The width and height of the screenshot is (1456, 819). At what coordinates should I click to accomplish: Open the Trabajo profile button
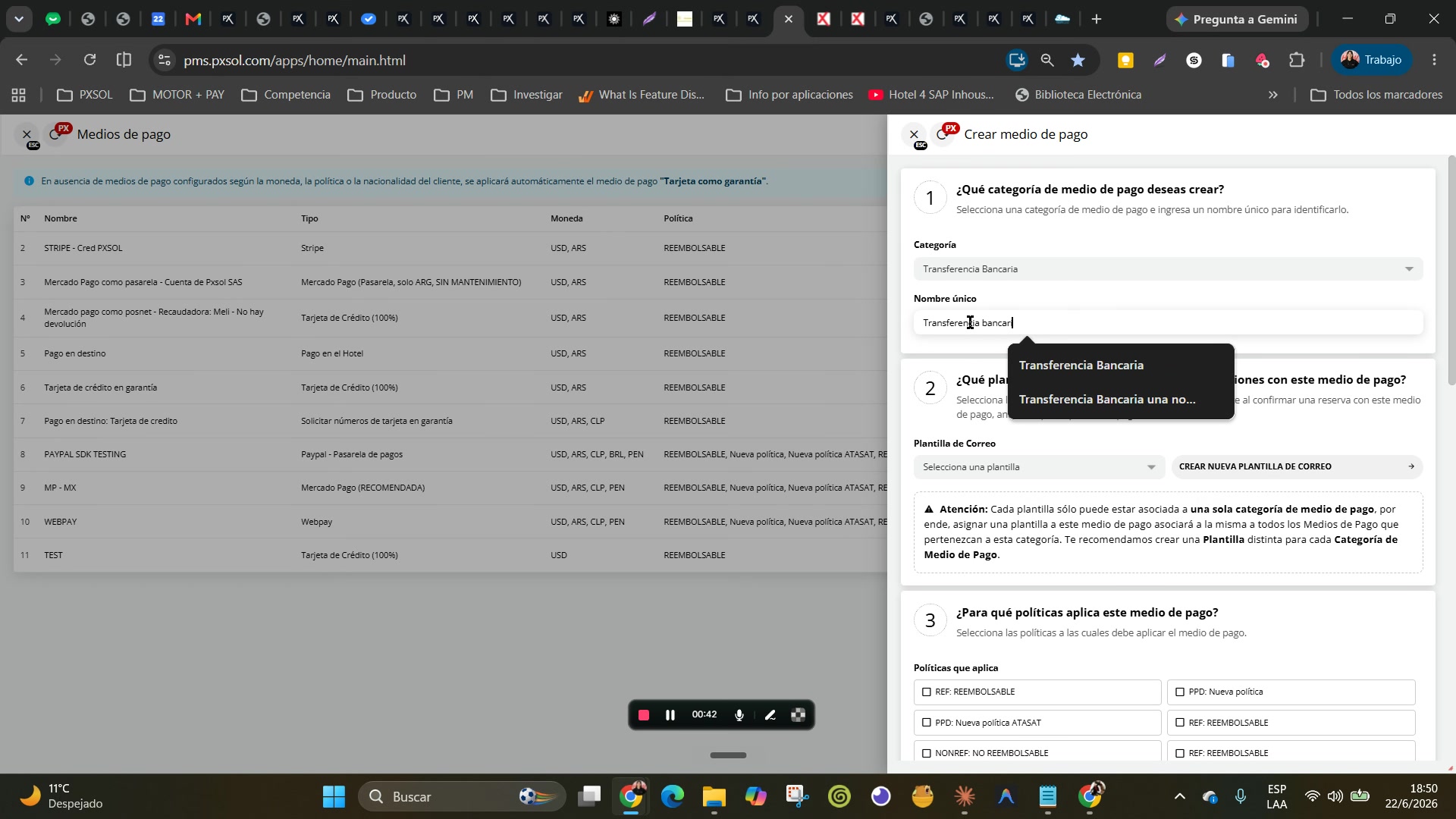1372,60
